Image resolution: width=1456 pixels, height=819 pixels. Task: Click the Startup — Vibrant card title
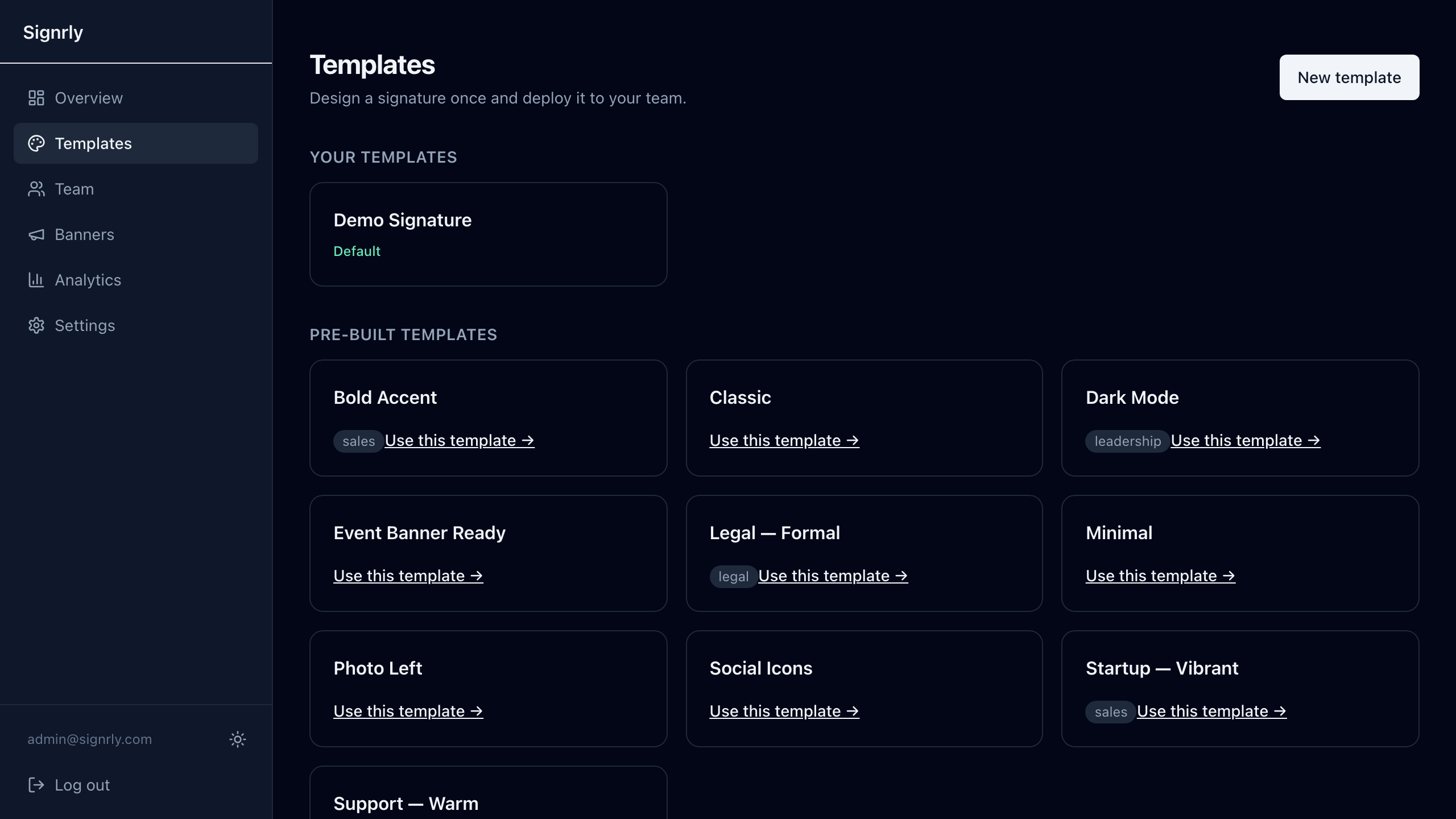1162,668
